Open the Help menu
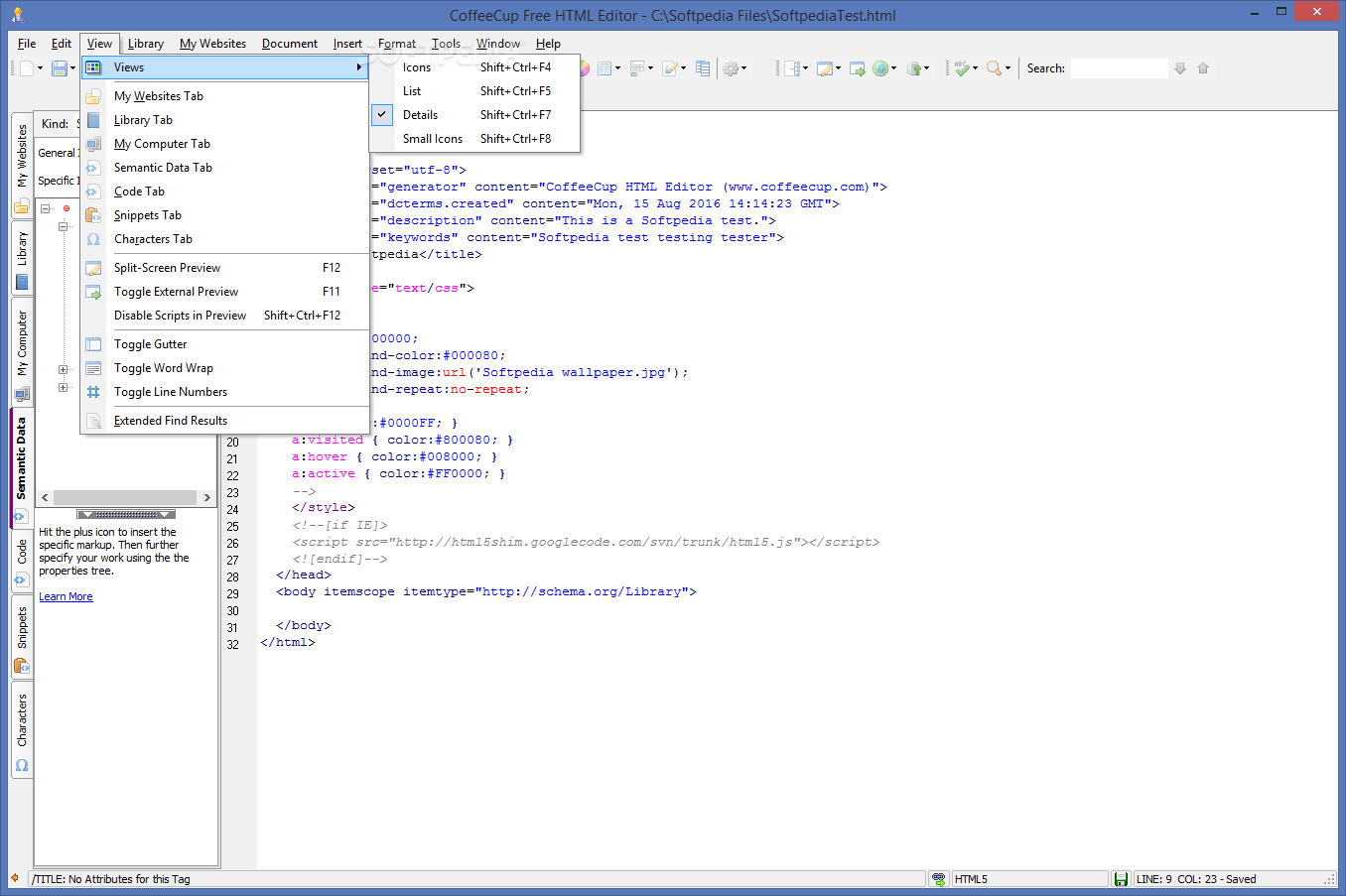This screenshot has width=1346, height=896. point(548,44)
